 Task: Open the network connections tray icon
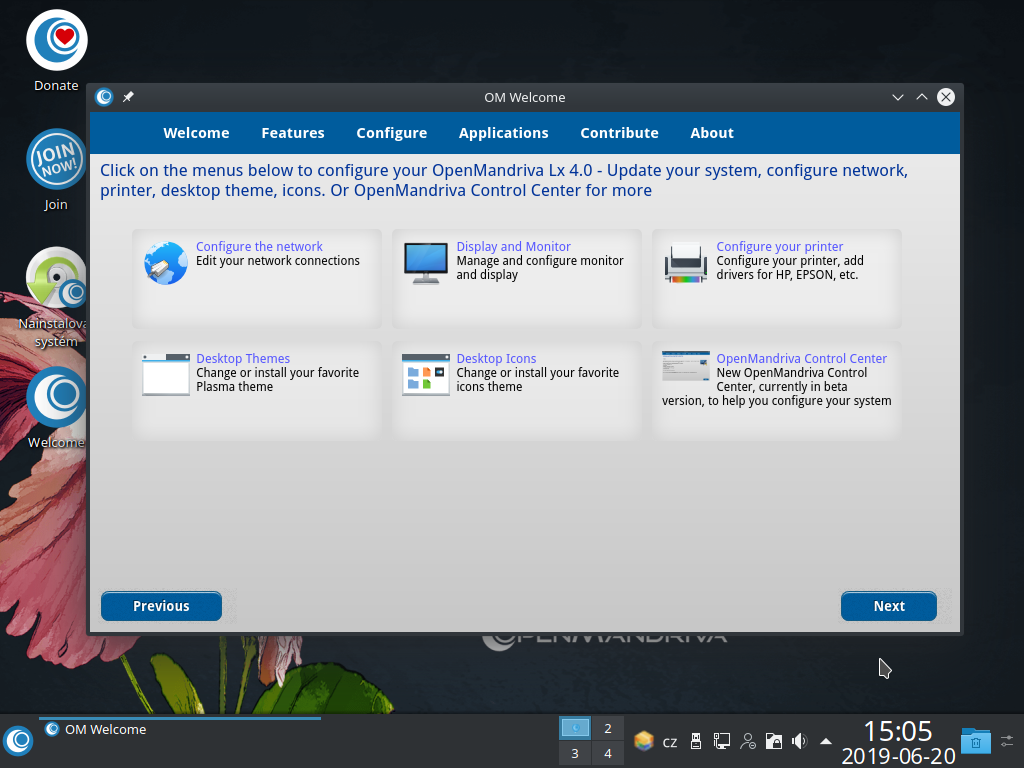click(x=722, y=741)
